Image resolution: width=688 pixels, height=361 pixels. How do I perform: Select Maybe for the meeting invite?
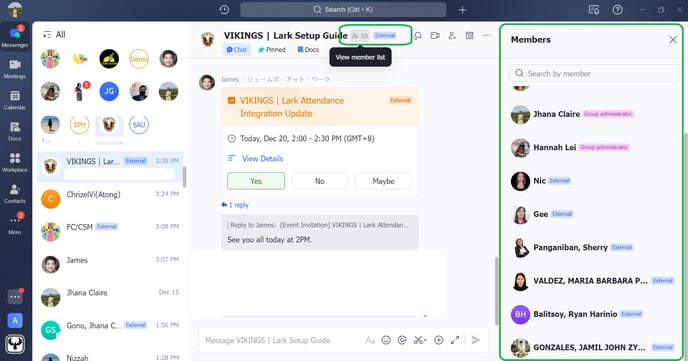click(x=383, y=181)
